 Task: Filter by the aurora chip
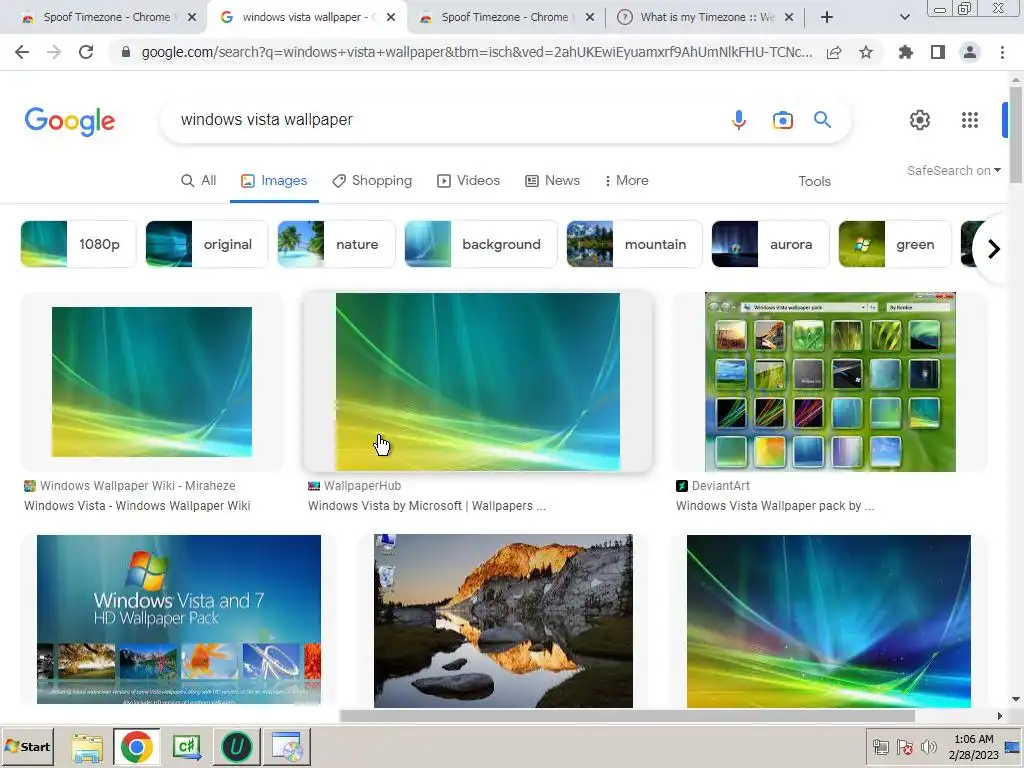(770, 244)
